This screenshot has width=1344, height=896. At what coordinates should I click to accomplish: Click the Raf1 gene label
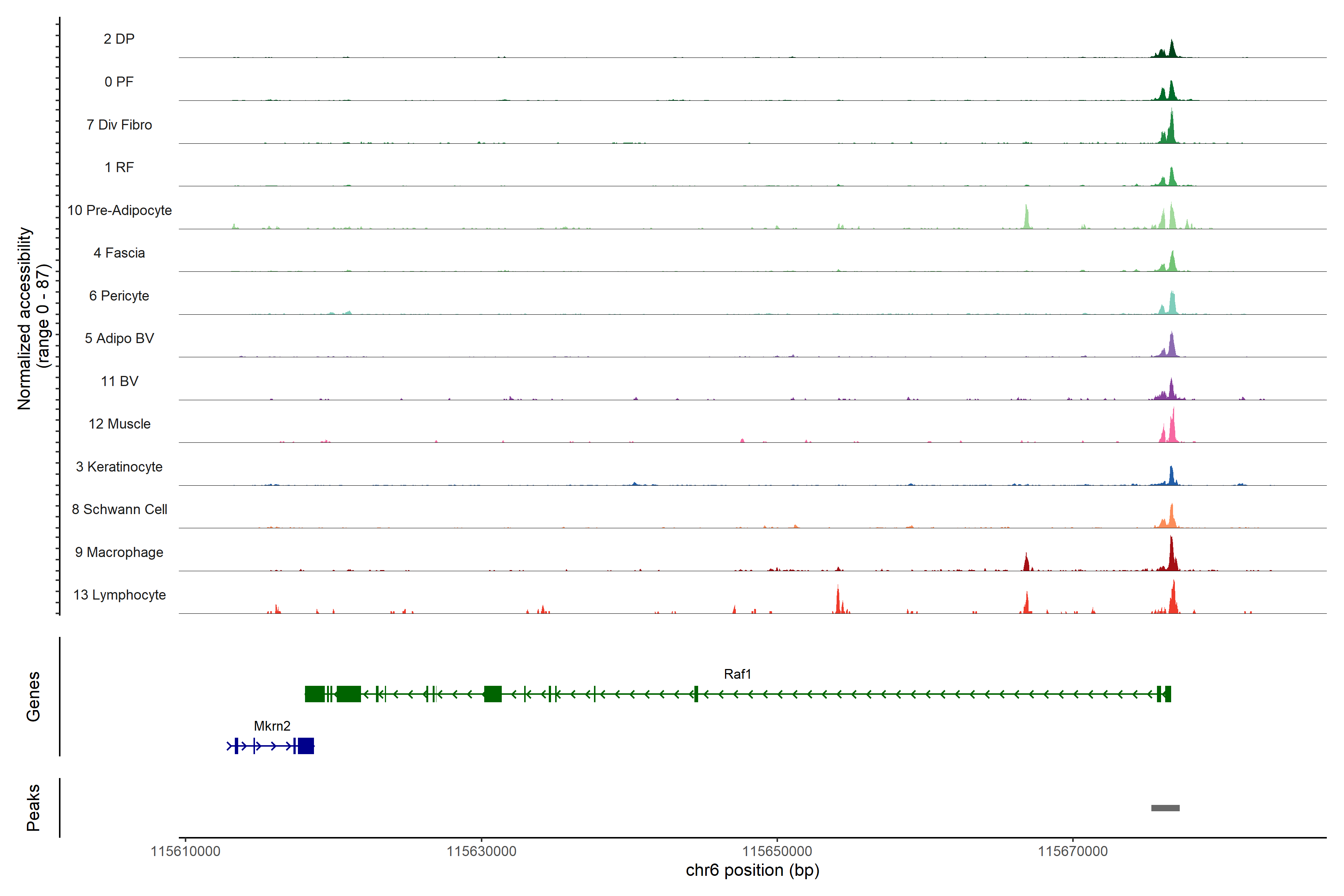click(x=737, y=674)
